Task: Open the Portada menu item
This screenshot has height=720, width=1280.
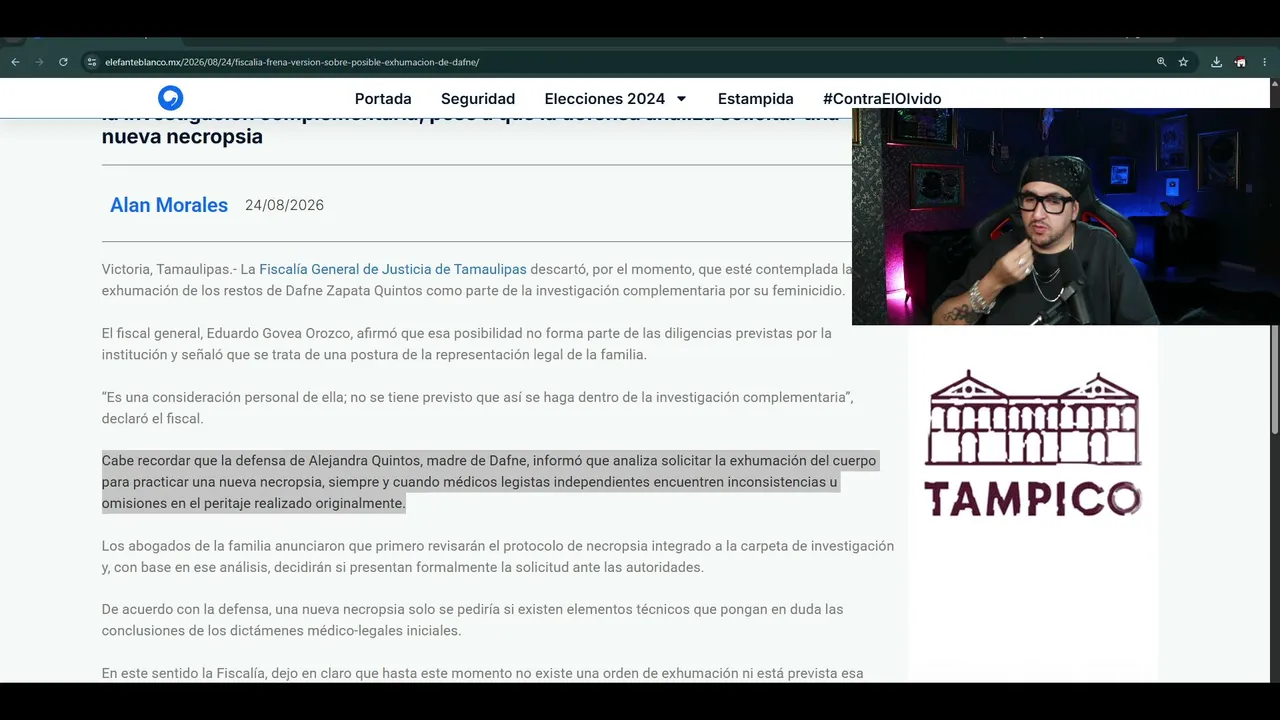Action: click(x=383, y=99)
